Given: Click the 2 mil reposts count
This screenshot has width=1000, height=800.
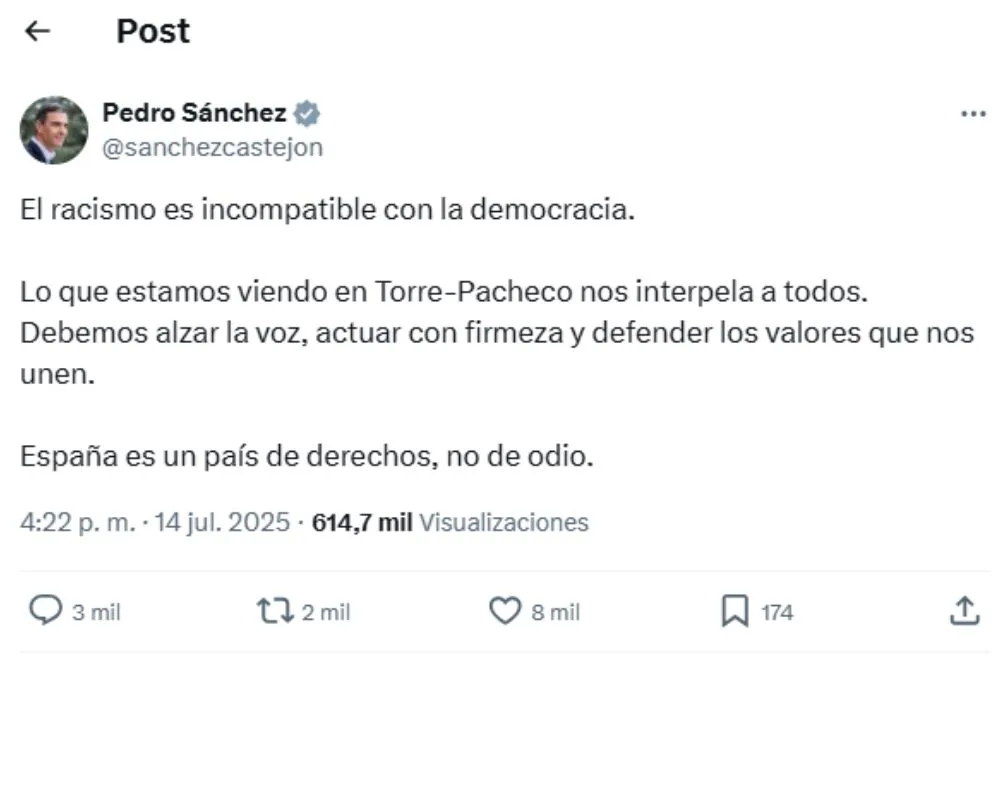Looking at the screenshot, I should tap(326, 612).
